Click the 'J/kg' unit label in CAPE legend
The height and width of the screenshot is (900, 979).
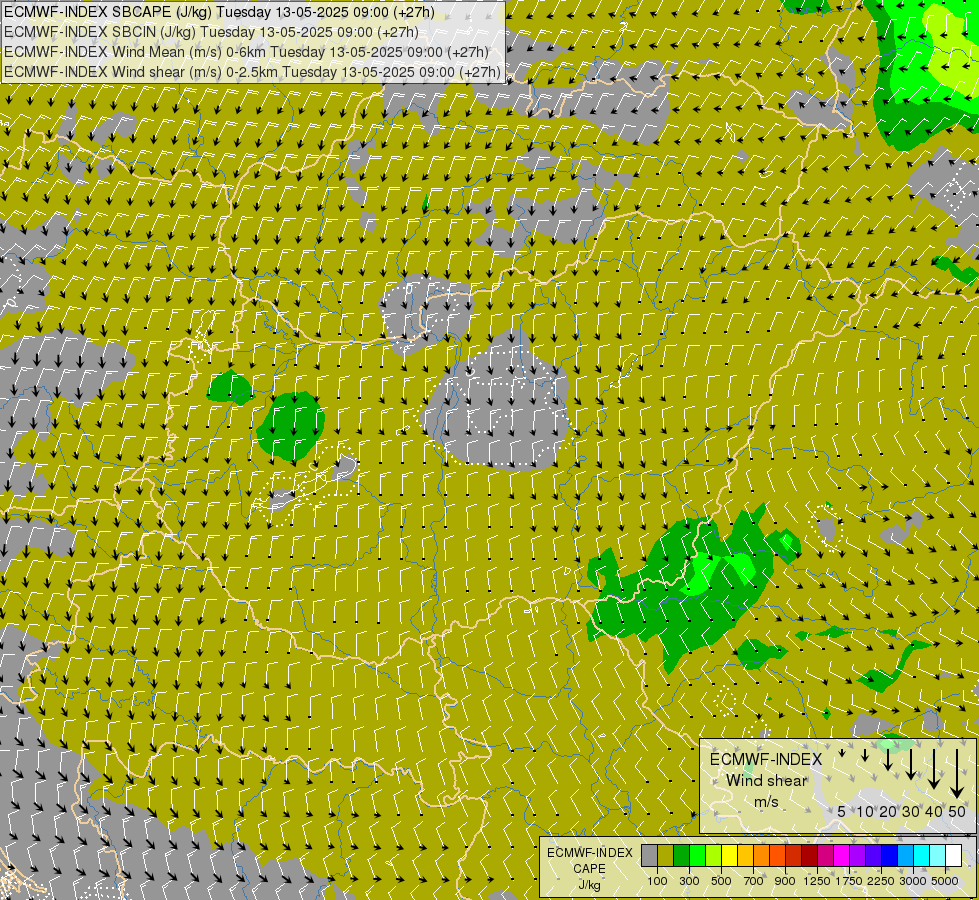click(x=589, y=885)
